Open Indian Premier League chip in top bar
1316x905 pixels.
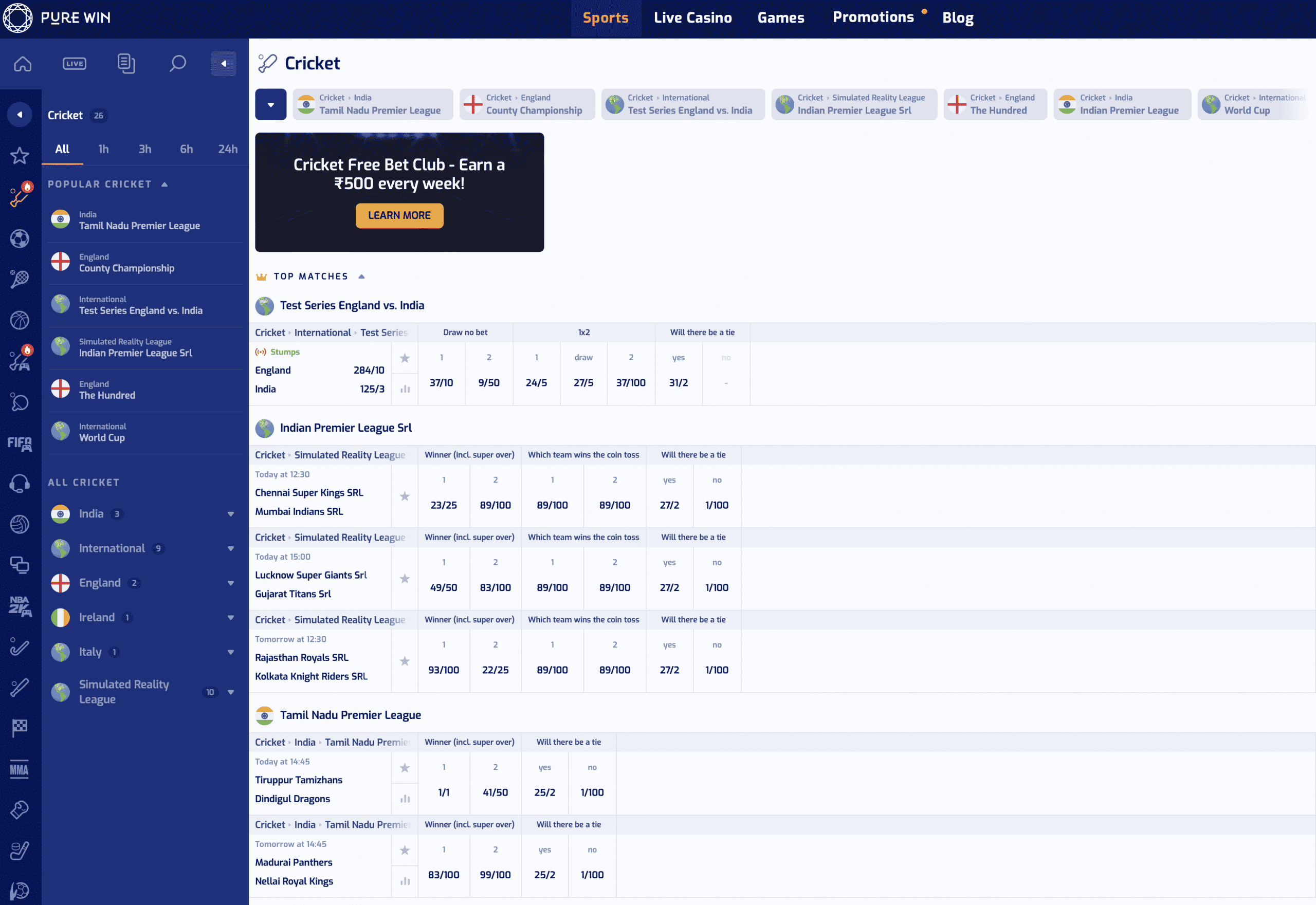1123,104
